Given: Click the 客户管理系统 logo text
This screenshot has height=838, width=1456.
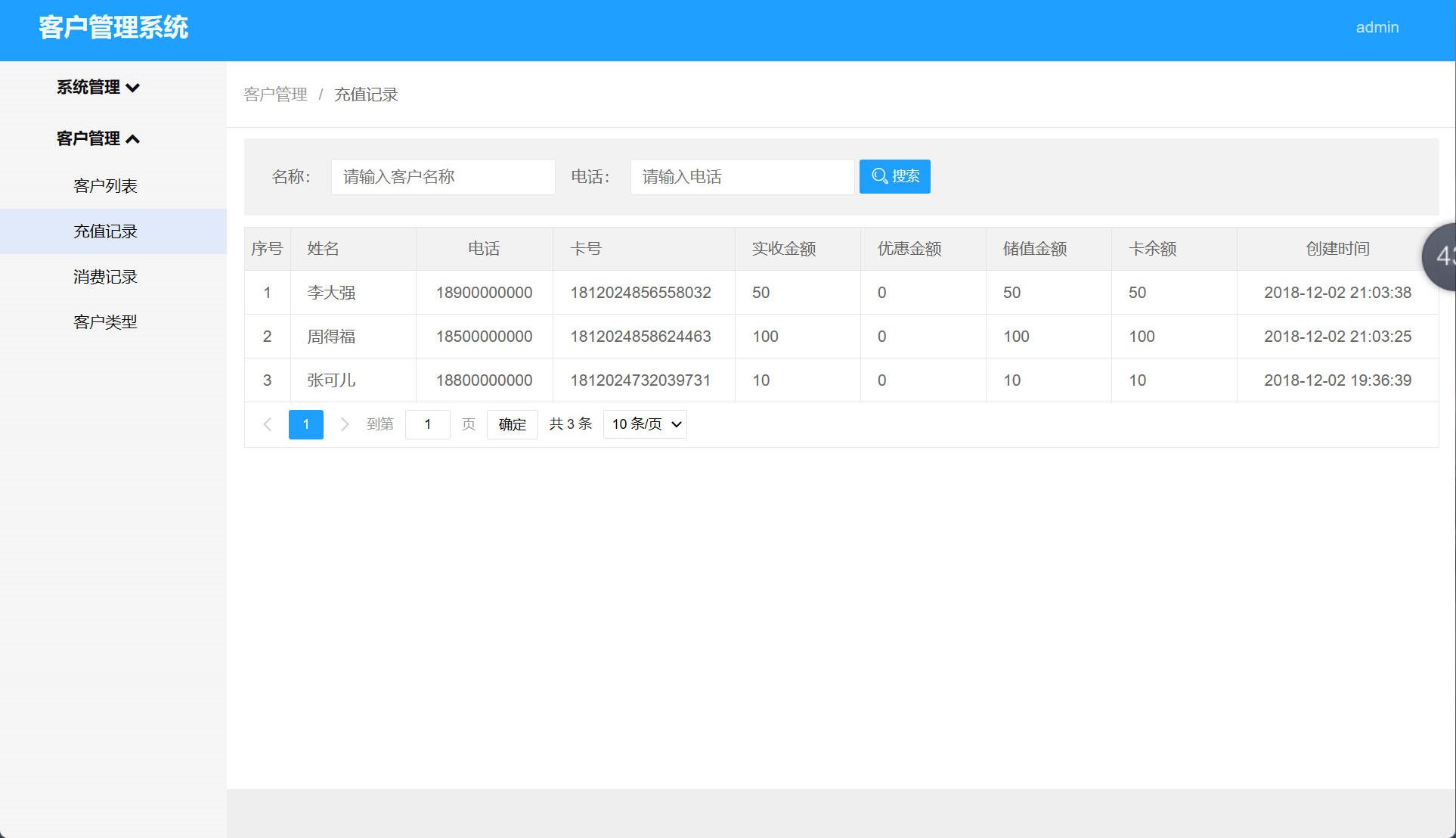Looking at the screenshot, I should click(x=112, y=27).
